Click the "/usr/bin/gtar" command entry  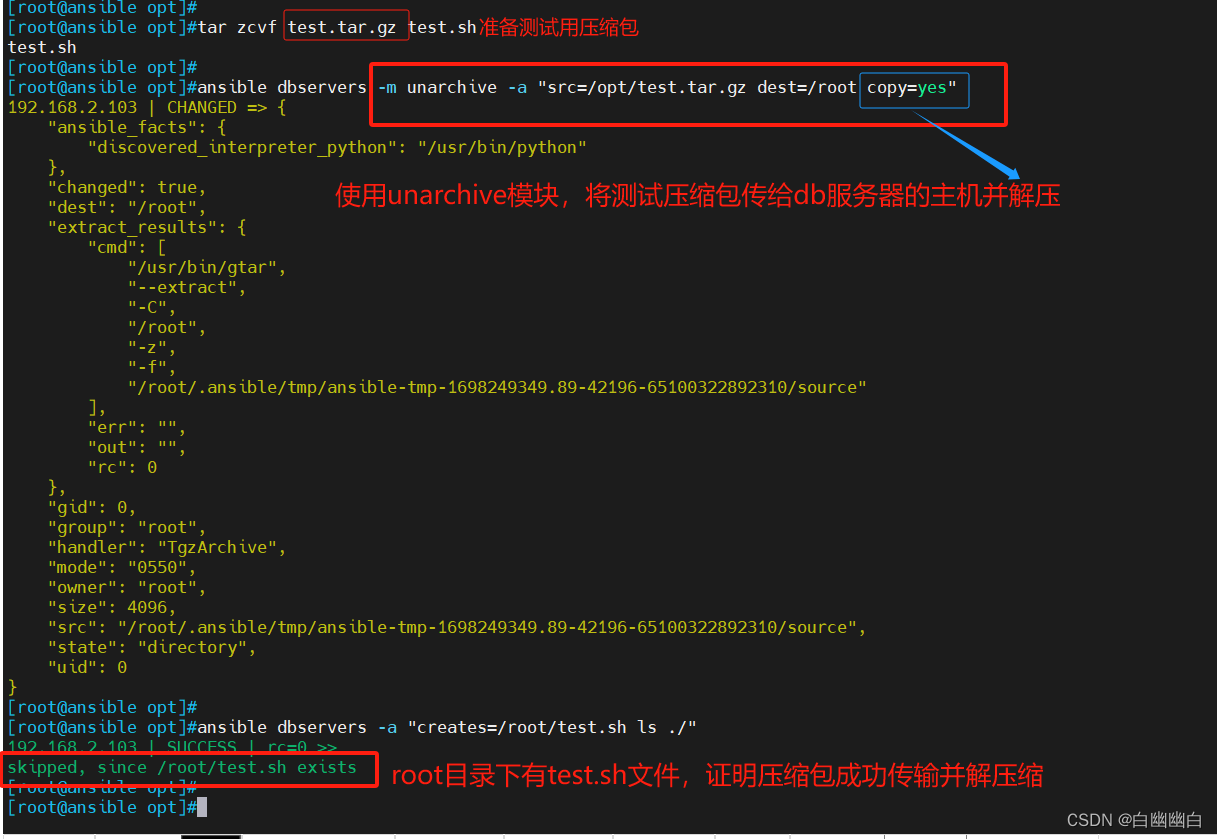207,267
